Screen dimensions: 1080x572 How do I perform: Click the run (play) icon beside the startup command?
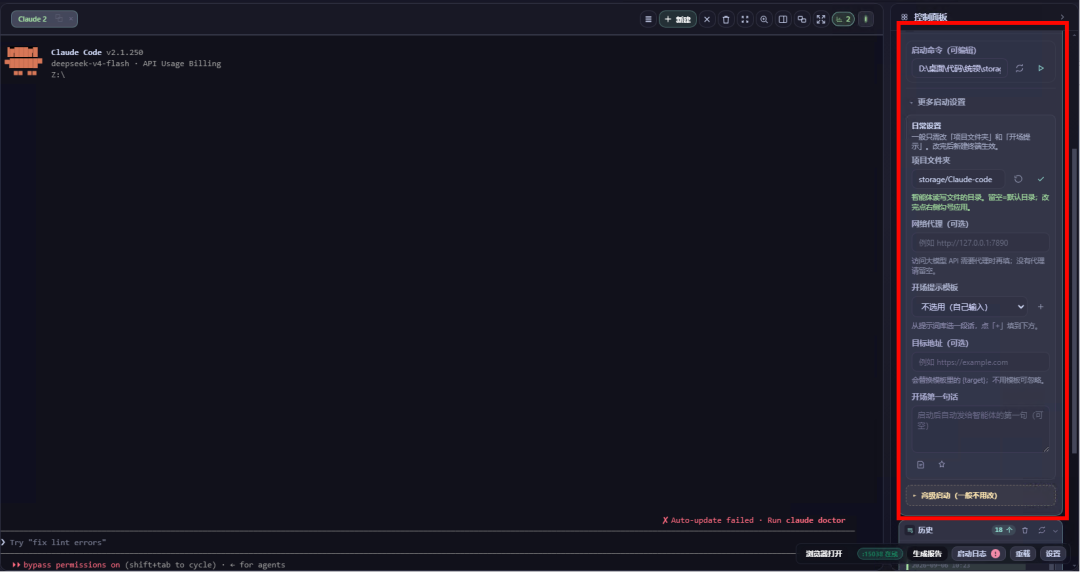1041,68
